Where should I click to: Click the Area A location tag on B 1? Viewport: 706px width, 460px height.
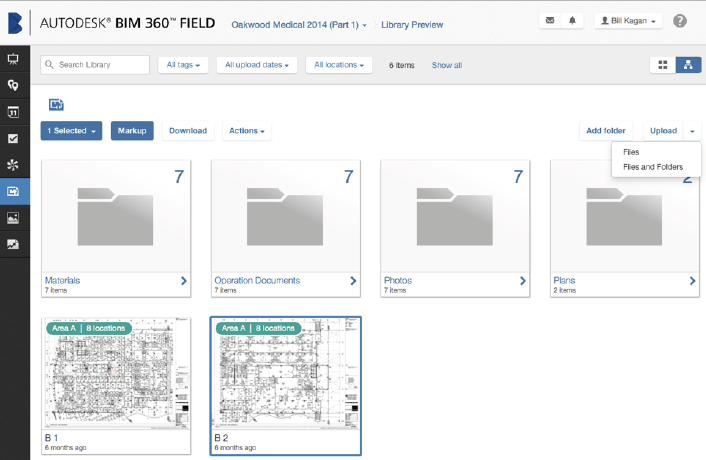coord(89,328)
